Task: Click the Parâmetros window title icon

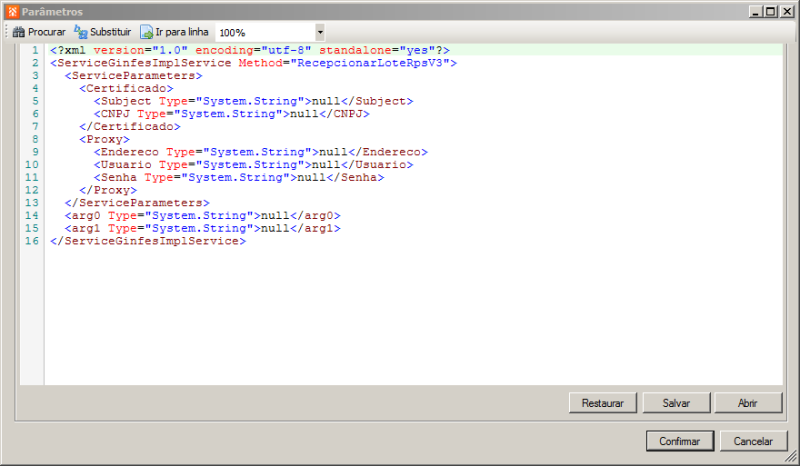Action: 13,11
